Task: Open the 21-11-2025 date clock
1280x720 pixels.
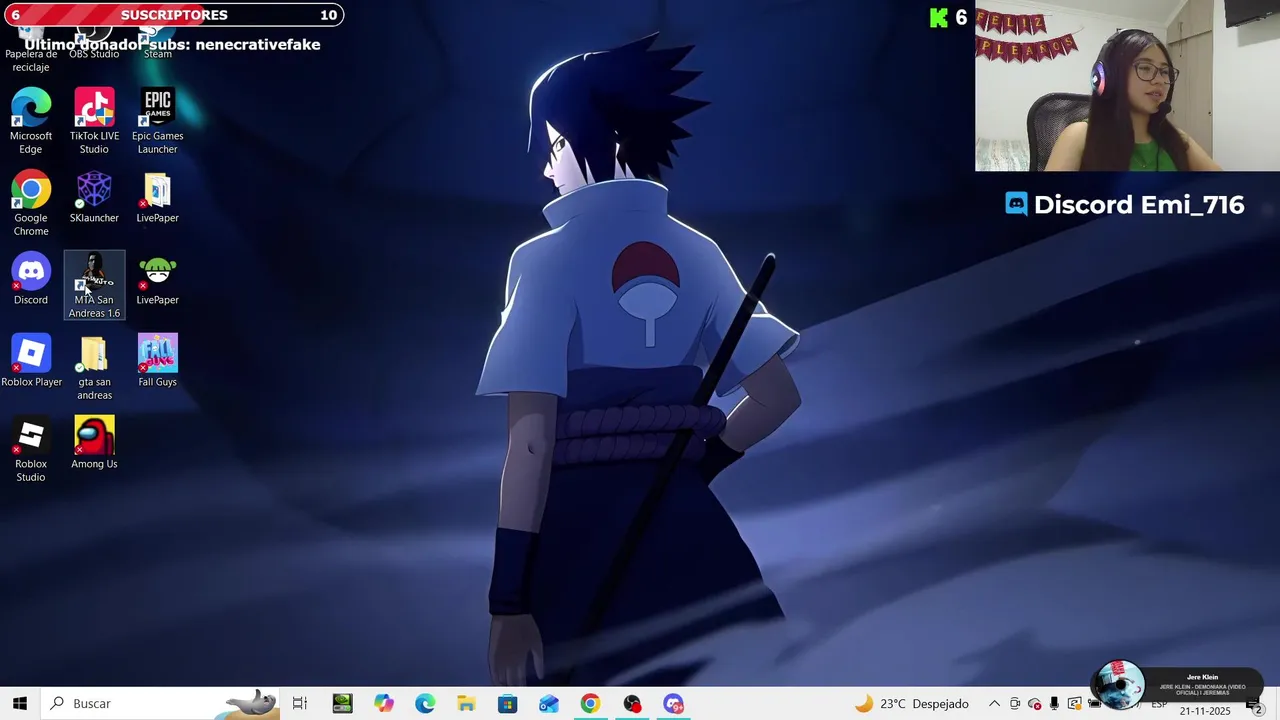Action: click(x=1204, y=711)
